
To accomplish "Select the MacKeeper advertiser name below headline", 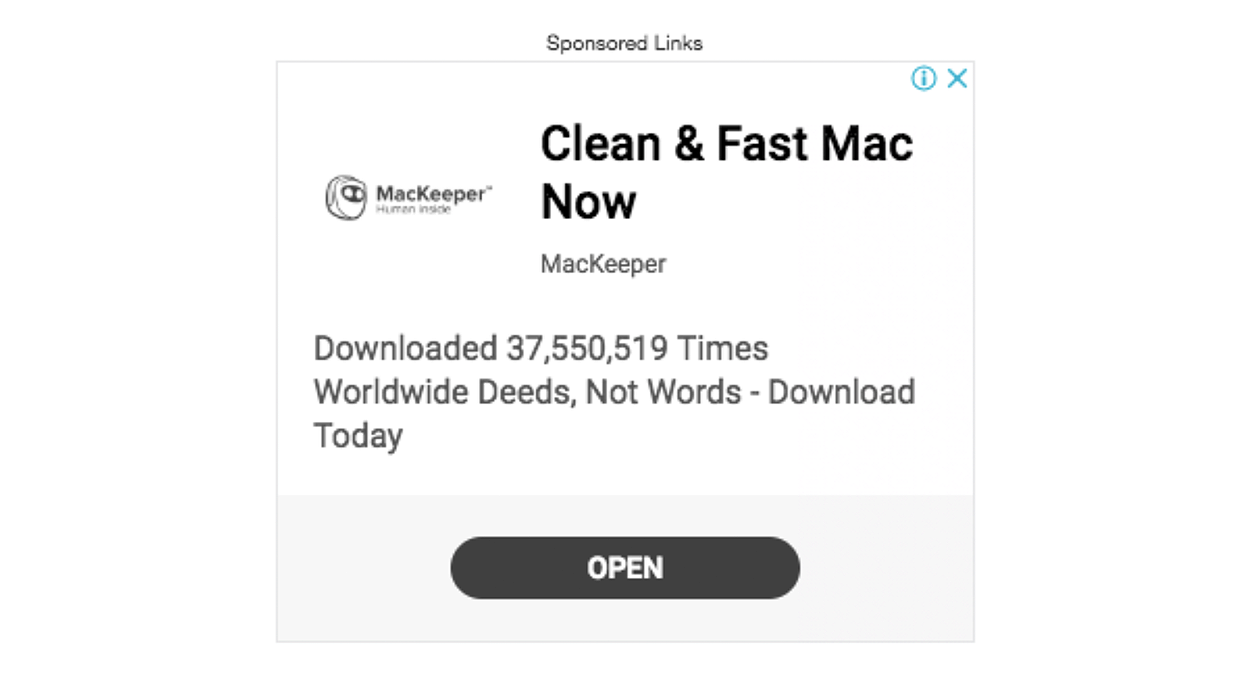I will pyautogui.click(x=603, y=264).
